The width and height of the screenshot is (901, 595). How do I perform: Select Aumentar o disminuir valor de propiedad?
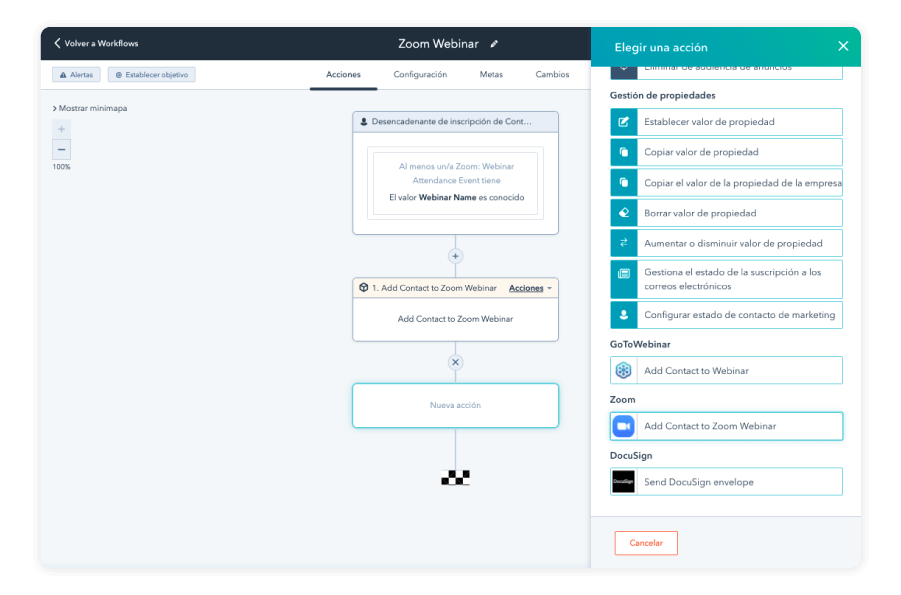click(726, 243)
